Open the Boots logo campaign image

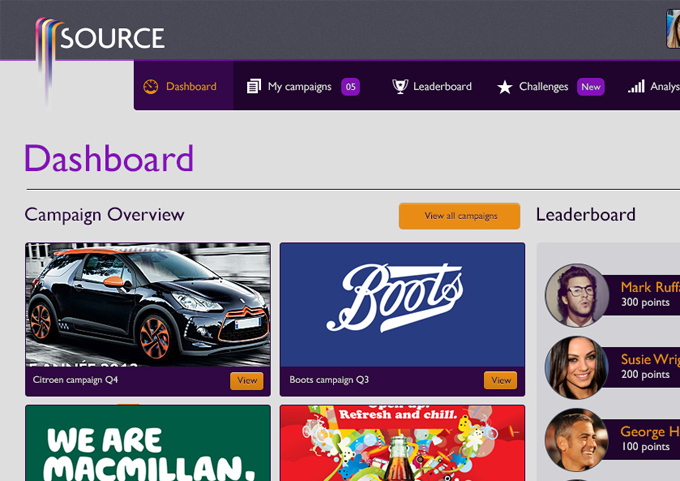[x=402, y=305]
